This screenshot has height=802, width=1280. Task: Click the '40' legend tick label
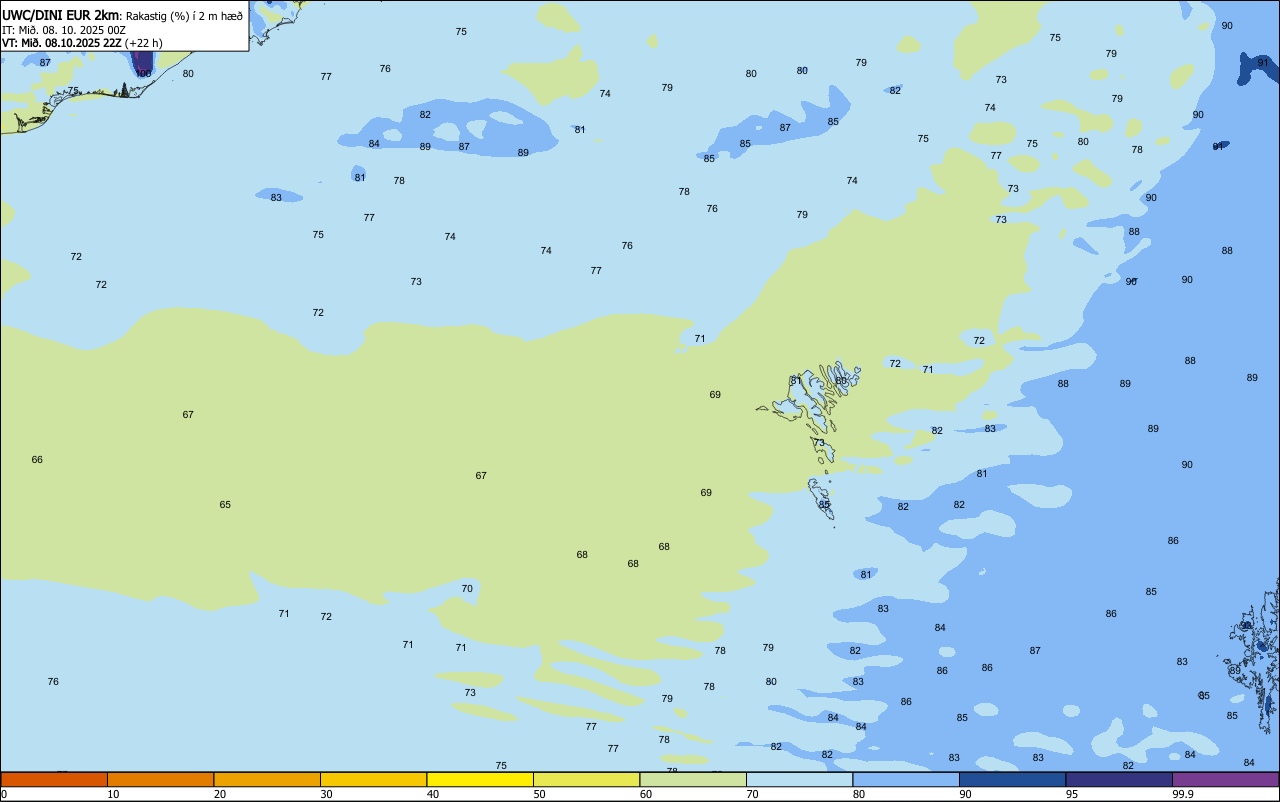(x=433, y=794)
